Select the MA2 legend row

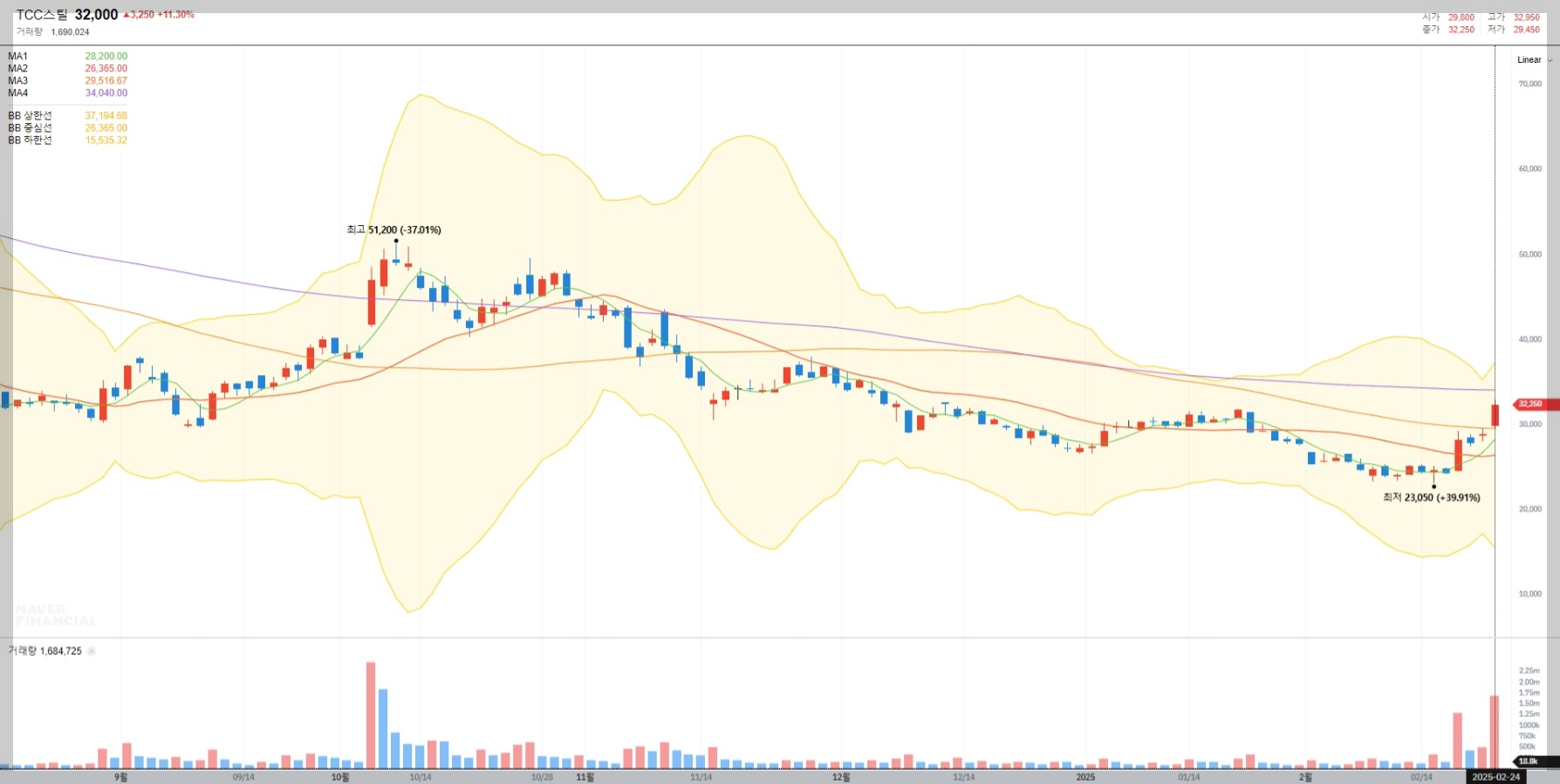coord(68,69)
